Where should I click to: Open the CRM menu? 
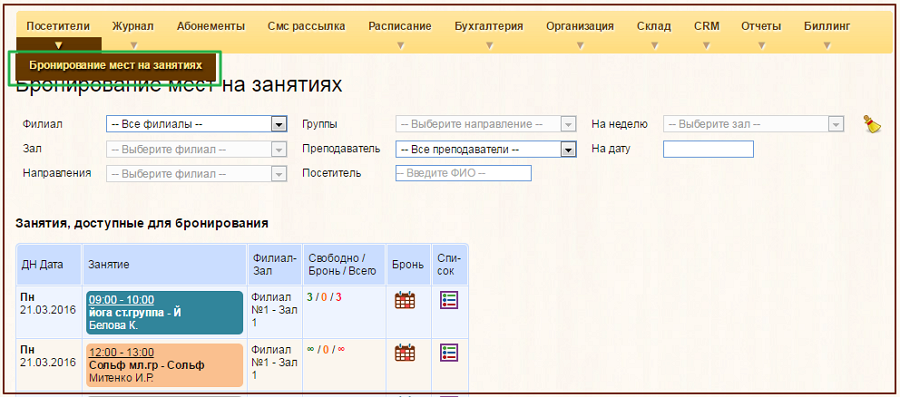[x=707, y=26]
